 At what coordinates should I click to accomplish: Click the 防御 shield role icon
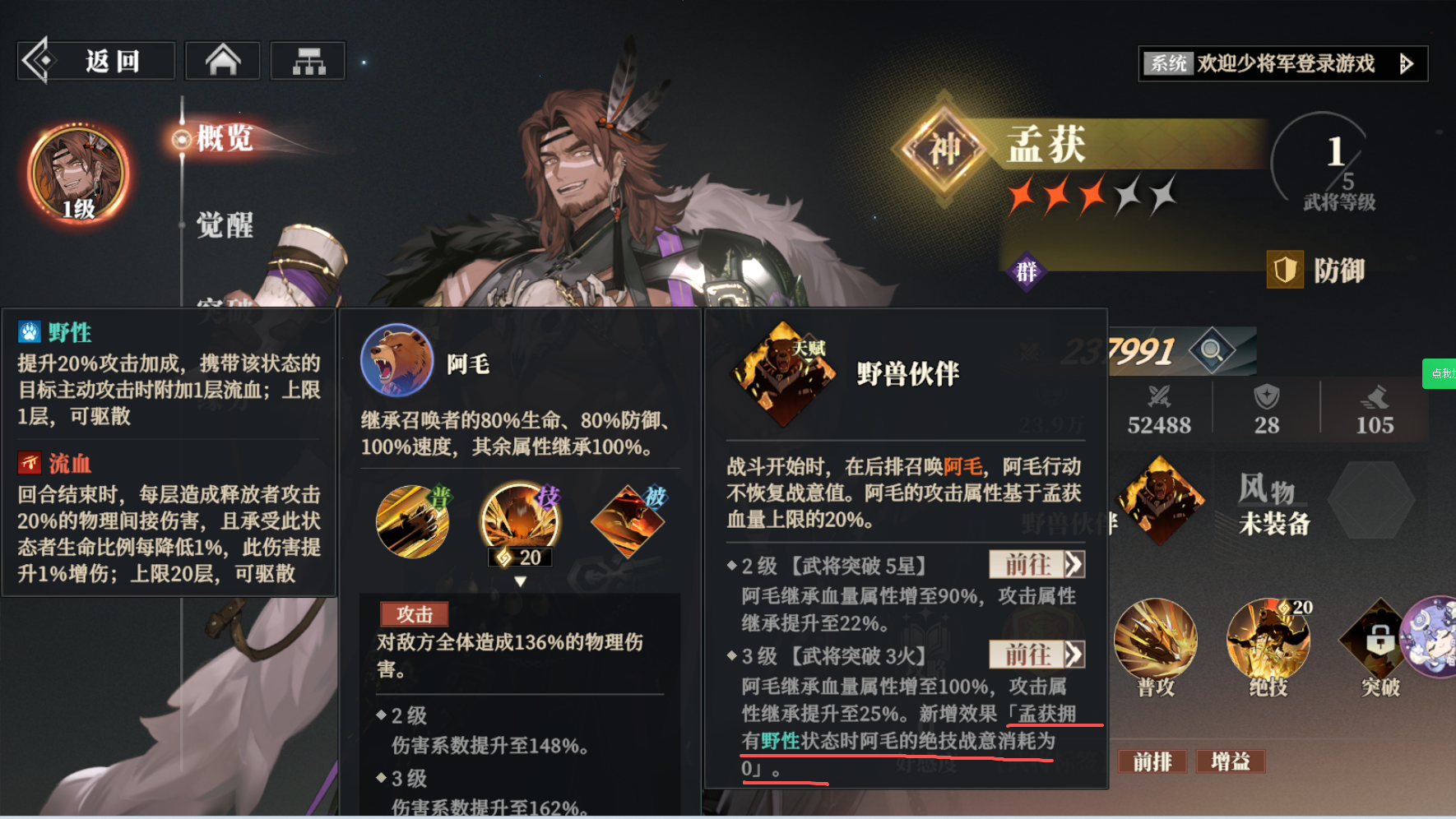pyautogui.click(x=1285, y=270)
